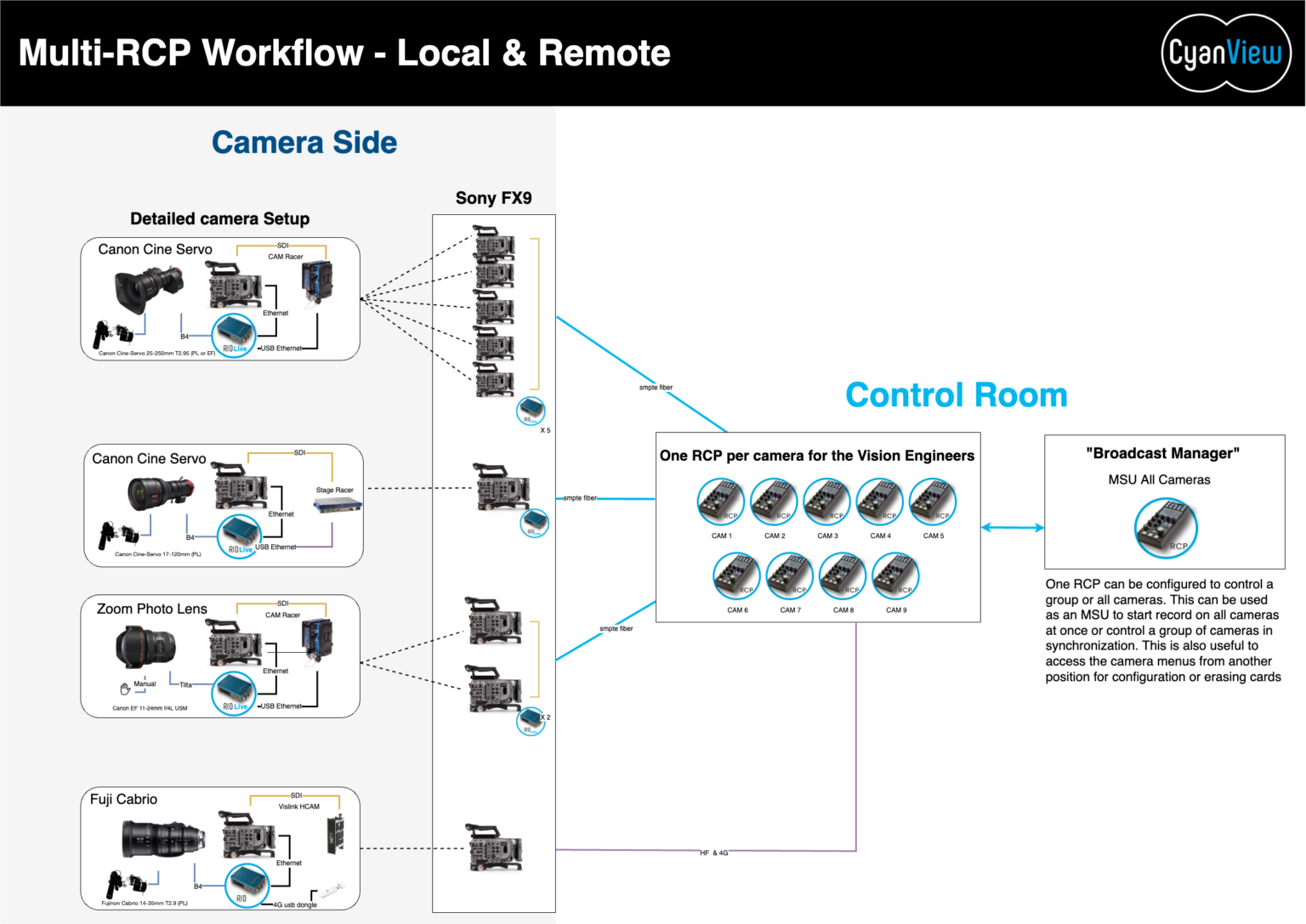Image resolution: width=1306 pixels, height=924 pixels.
Task: Click the RCP icon for CAM 1
Action: click(722, 501)
